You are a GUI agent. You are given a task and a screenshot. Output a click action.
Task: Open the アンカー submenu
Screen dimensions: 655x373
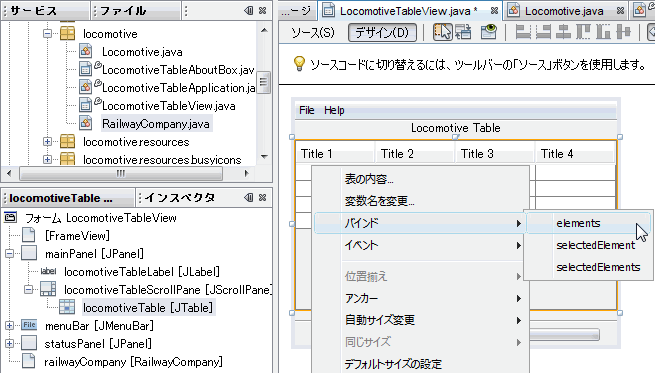point(419,298)
